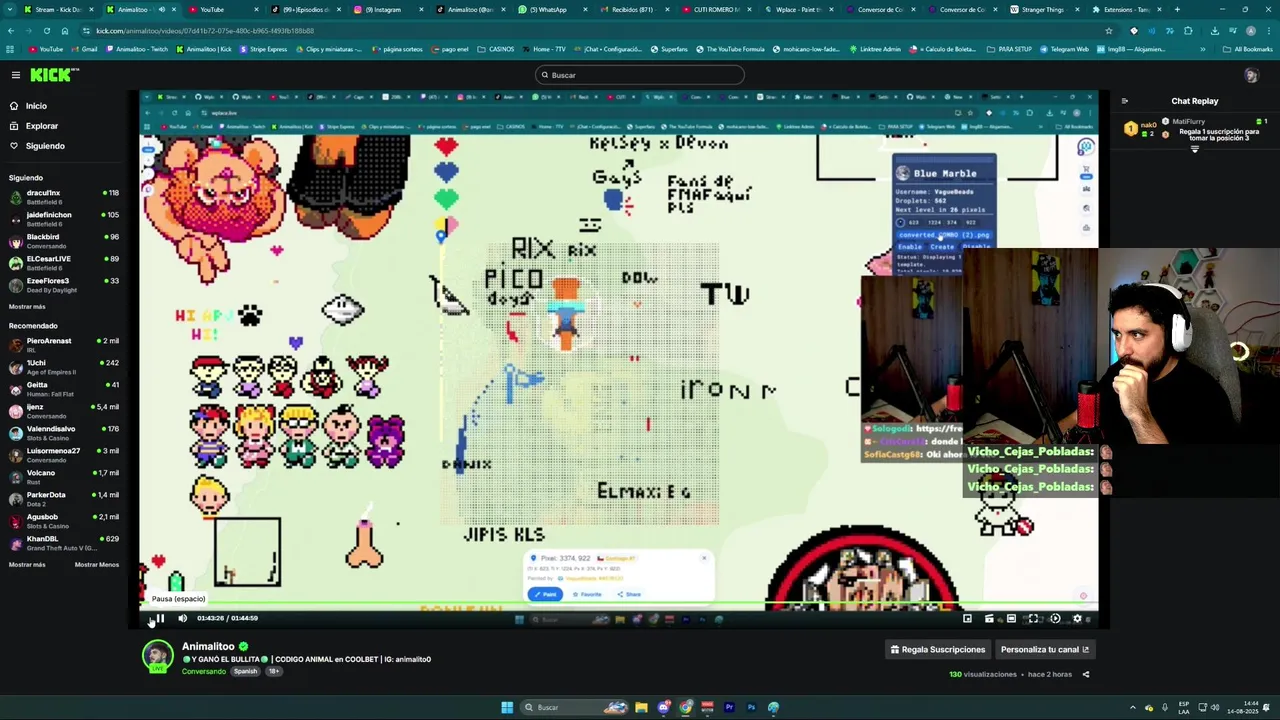Open user profile avatar top right
Image resolution: width=1280 pixels, height=720 pixels.
1251,75
